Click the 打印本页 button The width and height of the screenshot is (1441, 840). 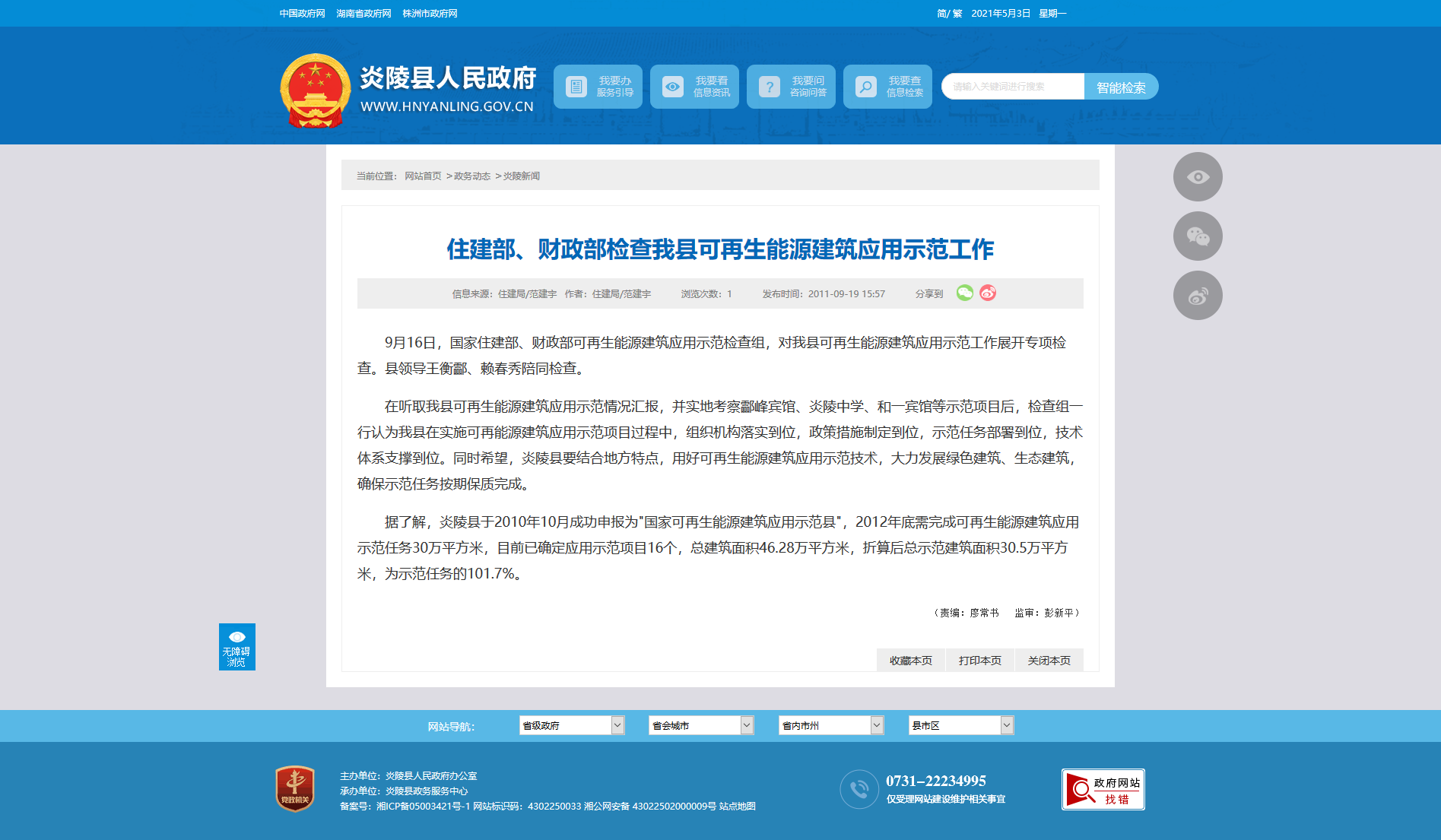[980, 661]
